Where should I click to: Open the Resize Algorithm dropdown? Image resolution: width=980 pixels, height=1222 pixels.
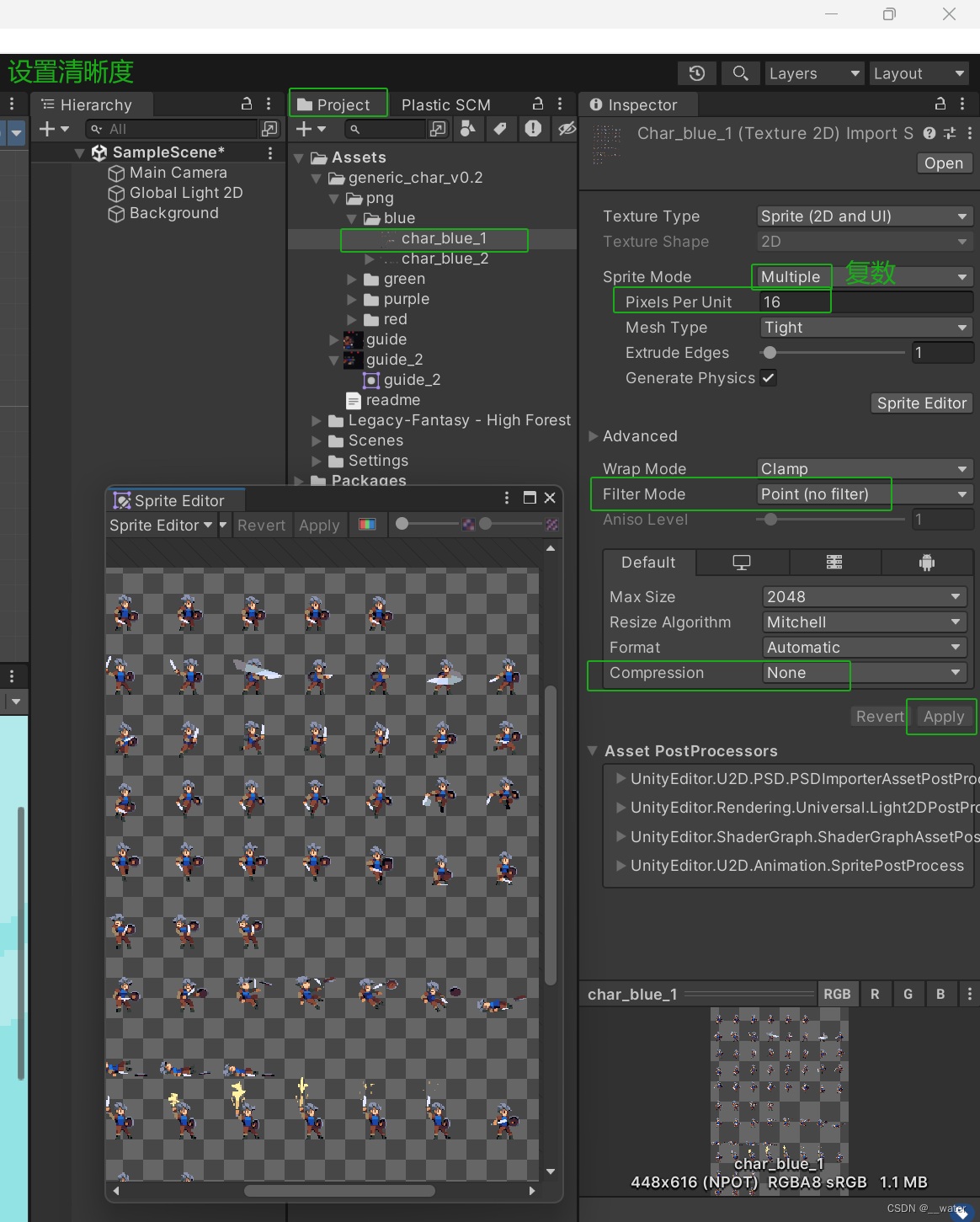click(x=865, y=622)
